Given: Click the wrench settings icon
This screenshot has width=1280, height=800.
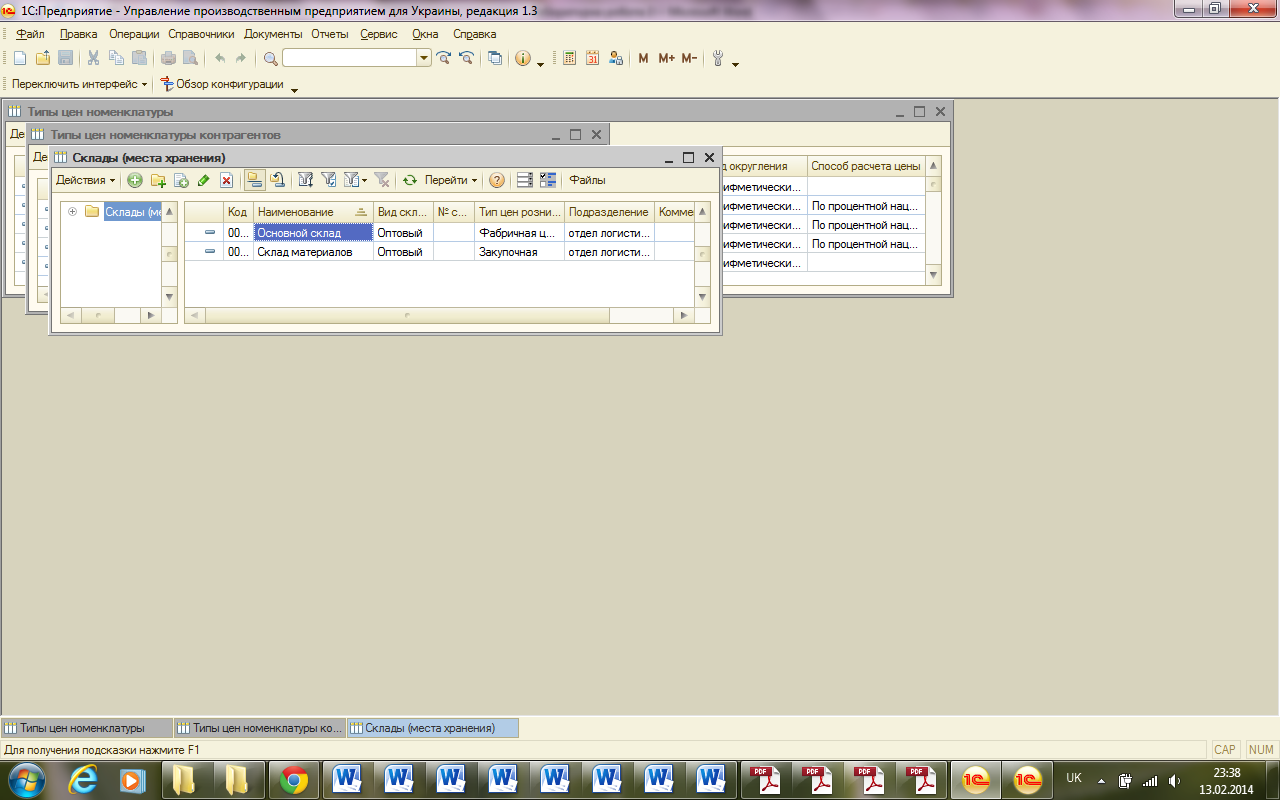Looking at the screenshot, I should [x=717, y=58].
